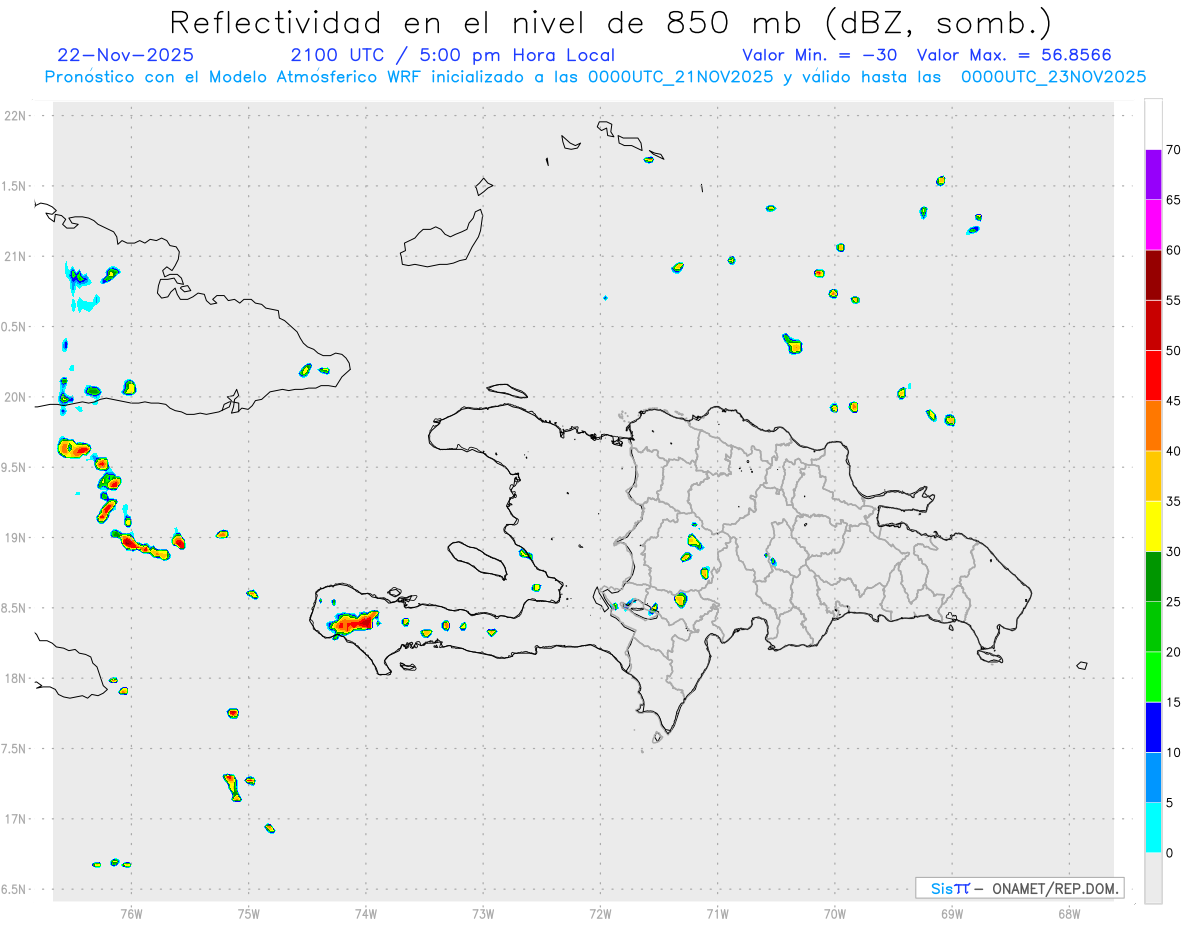The width and height of the screenshot is (1200, 927).
Task: Select the medium green 20–25 dBZ band
Action: [1153, 627]
